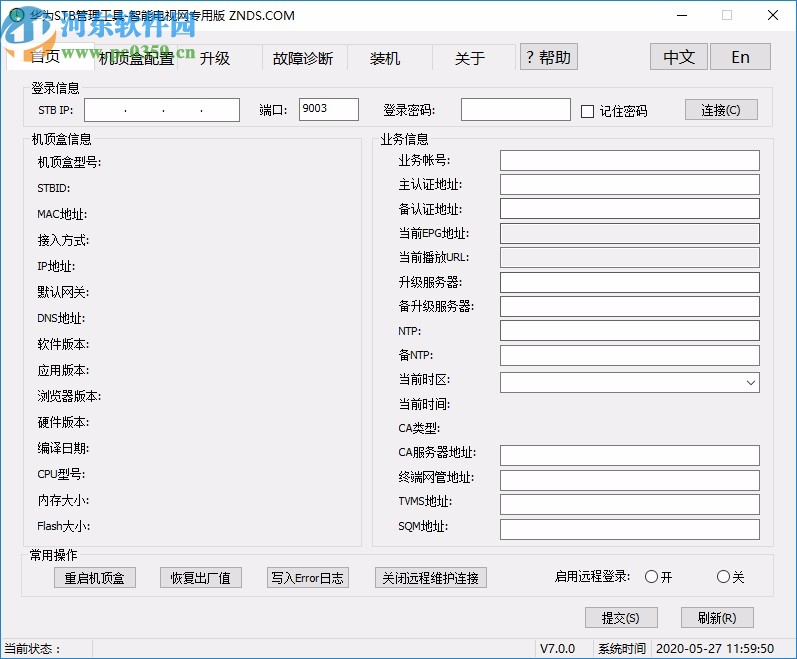Image resolution: width=797 pixels, height=659 pixels.
Task: Close the STB管理工具 window
Action: tap(773, 15)
